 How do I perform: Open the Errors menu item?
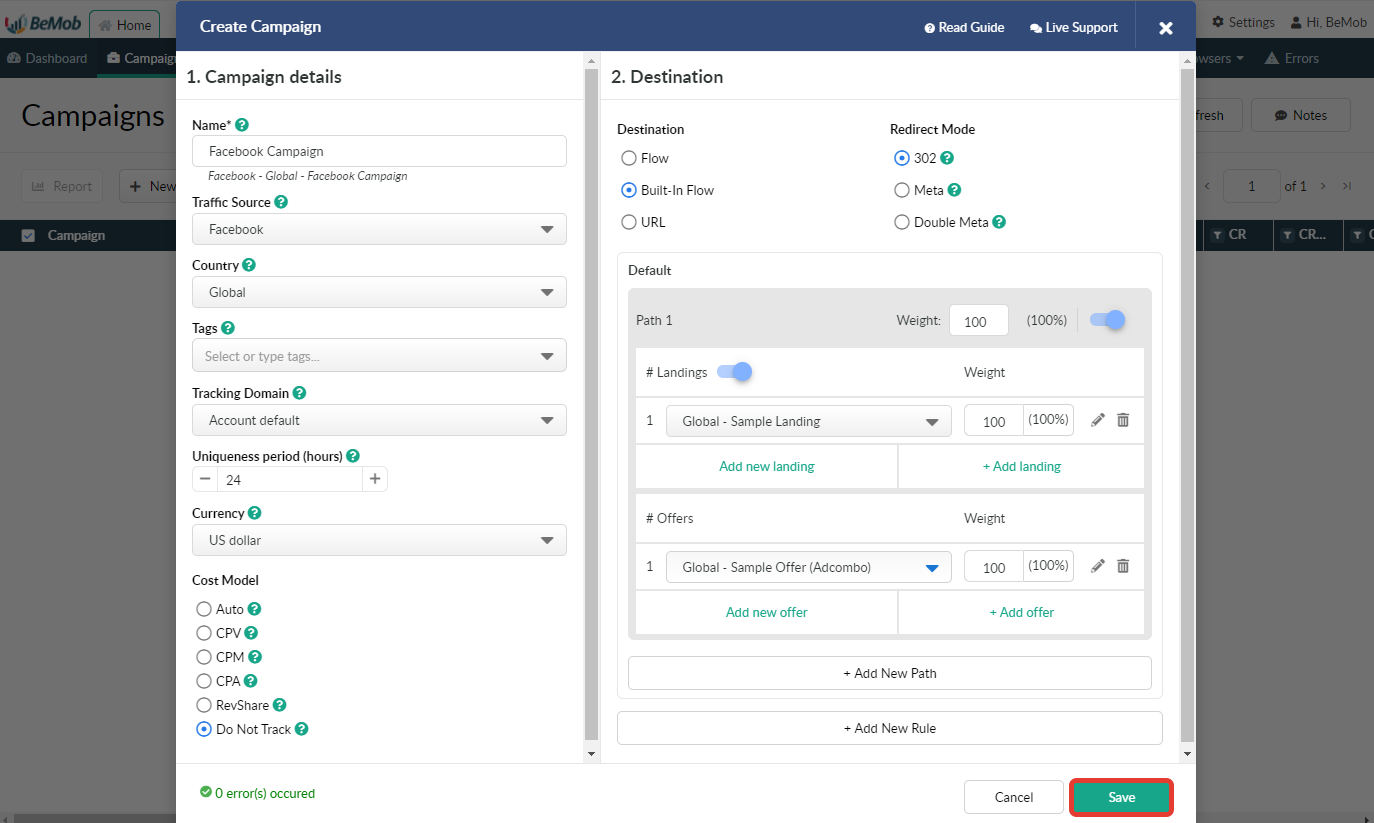click(x=1292, y=58)
